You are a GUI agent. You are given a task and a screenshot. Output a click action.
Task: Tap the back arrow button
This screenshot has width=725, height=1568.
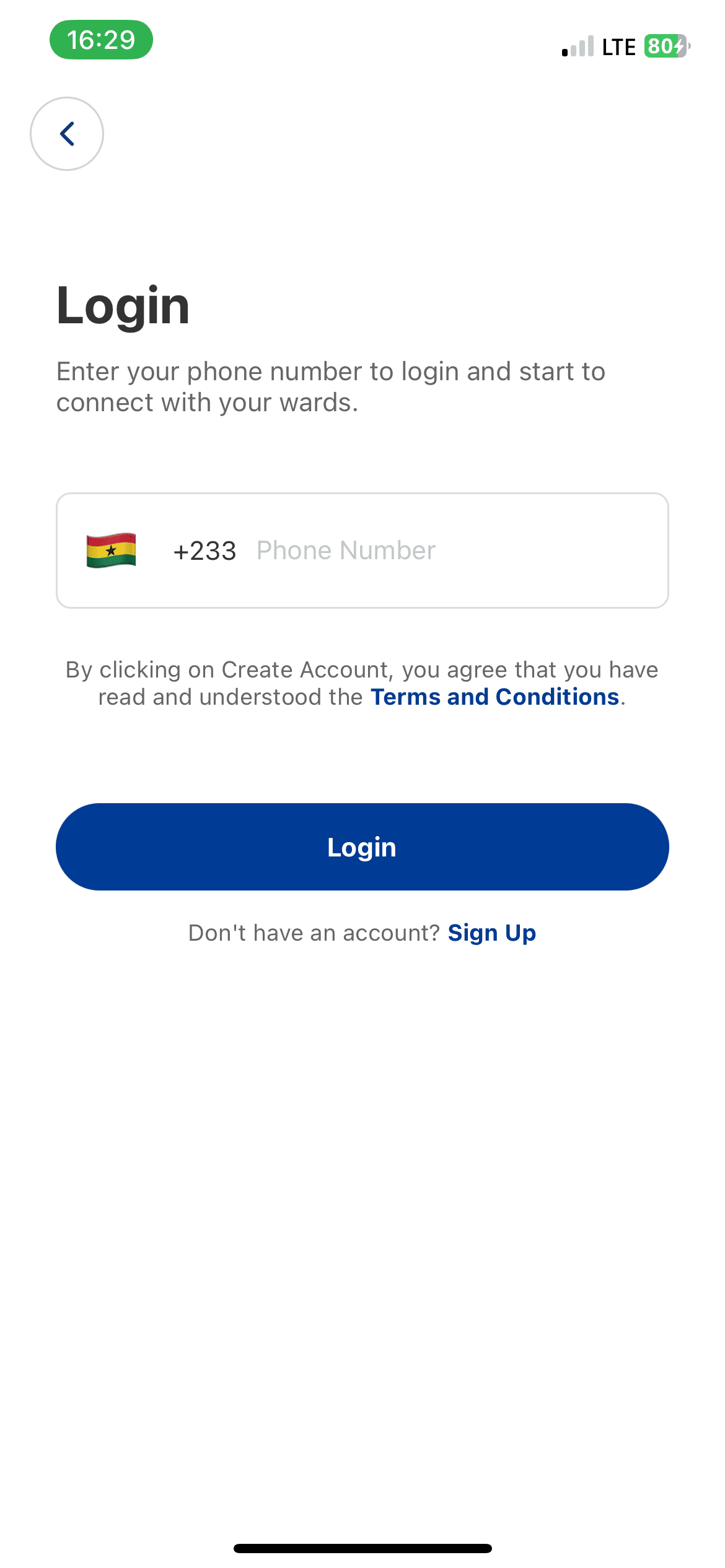tap(67, 134)
